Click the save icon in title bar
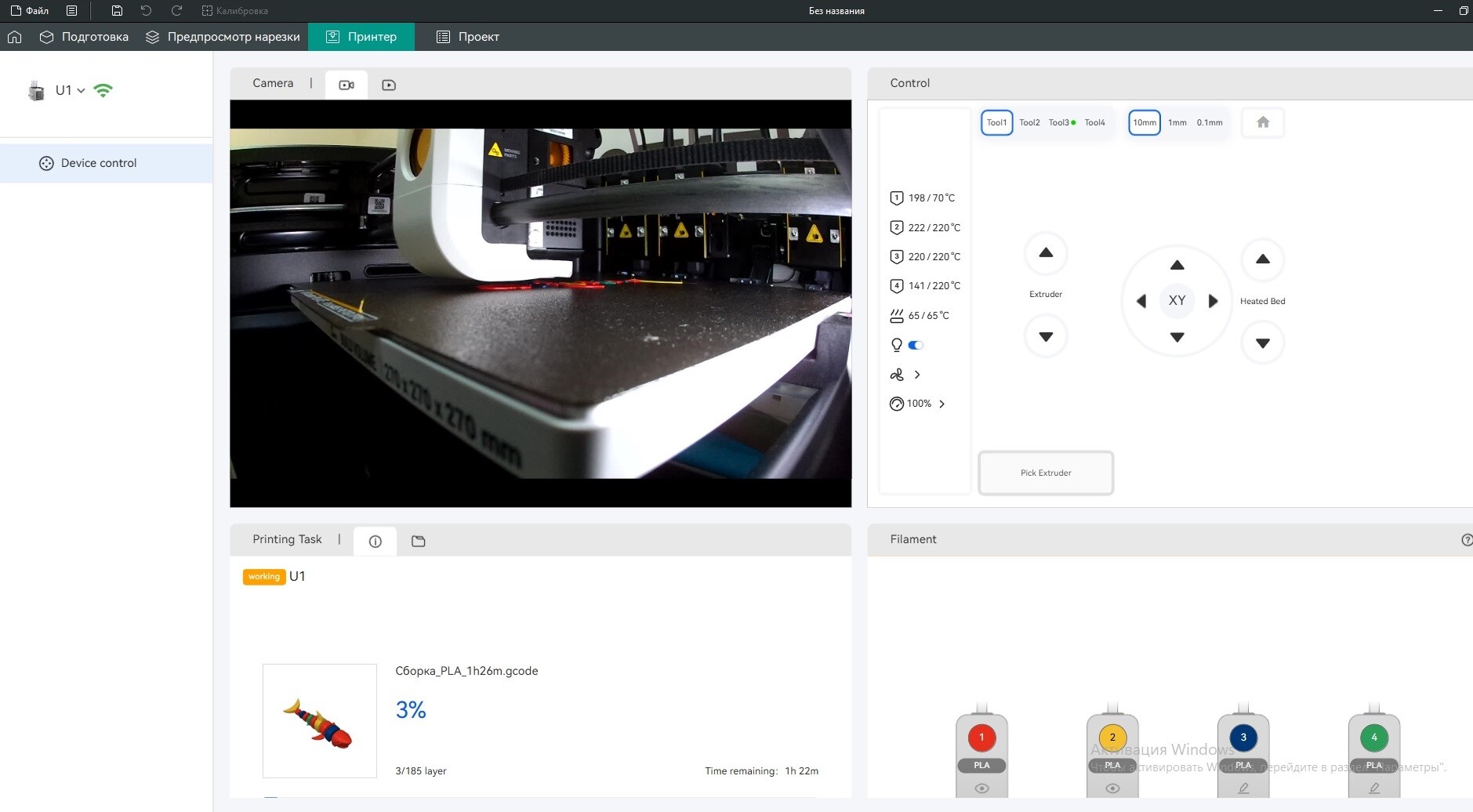 (x=117, y=11)
